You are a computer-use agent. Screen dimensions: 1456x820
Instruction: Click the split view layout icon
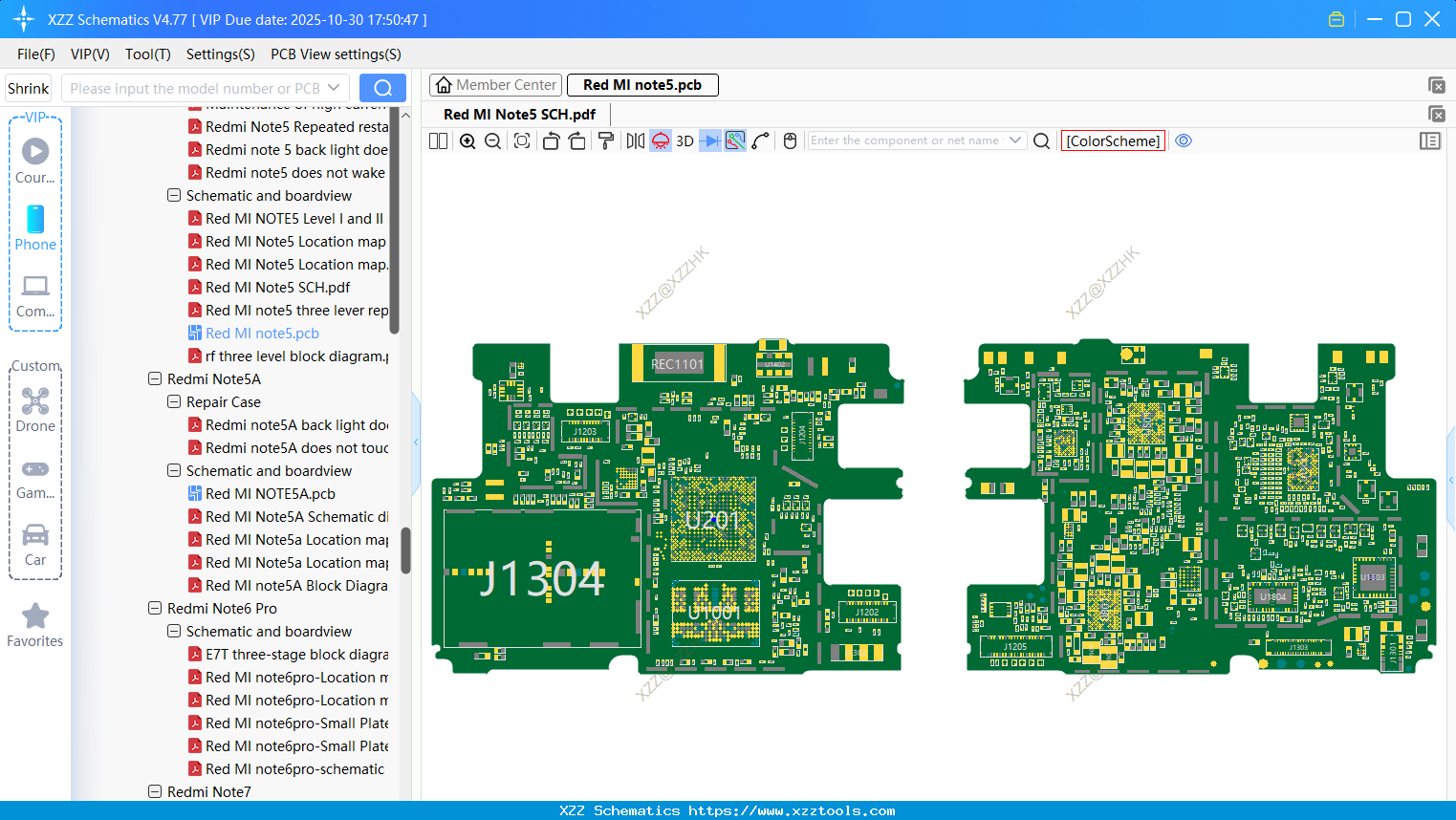[x=438, y=141]
